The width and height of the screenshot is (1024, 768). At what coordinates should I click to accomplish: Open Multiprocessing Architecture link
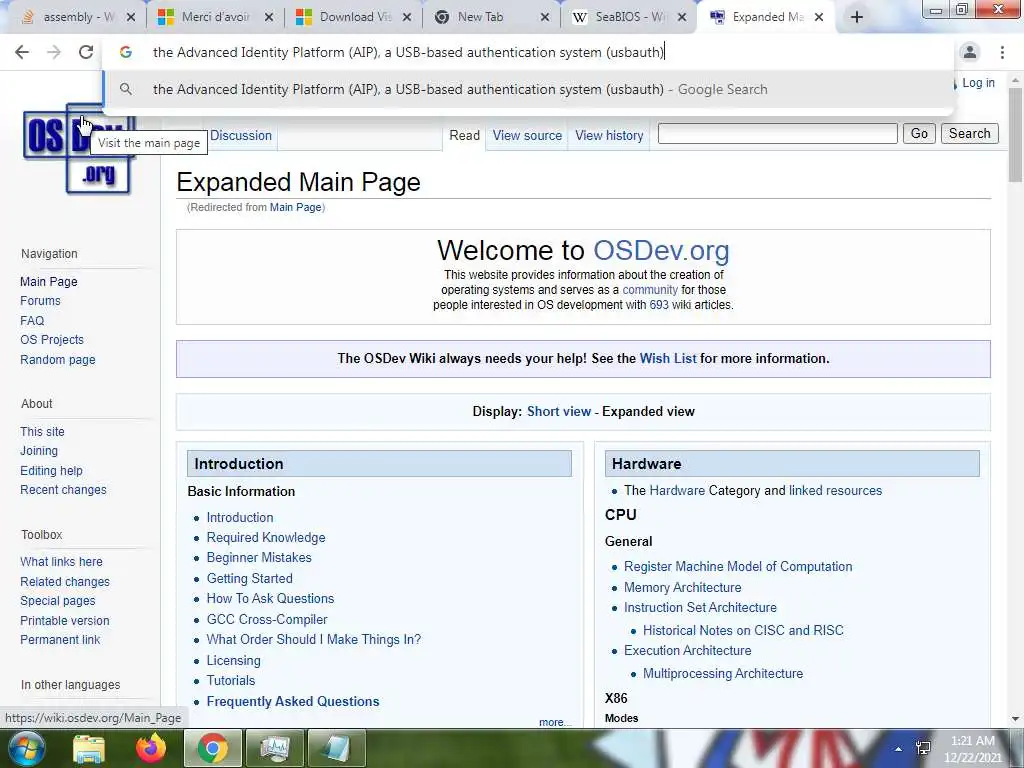point(723,673)
